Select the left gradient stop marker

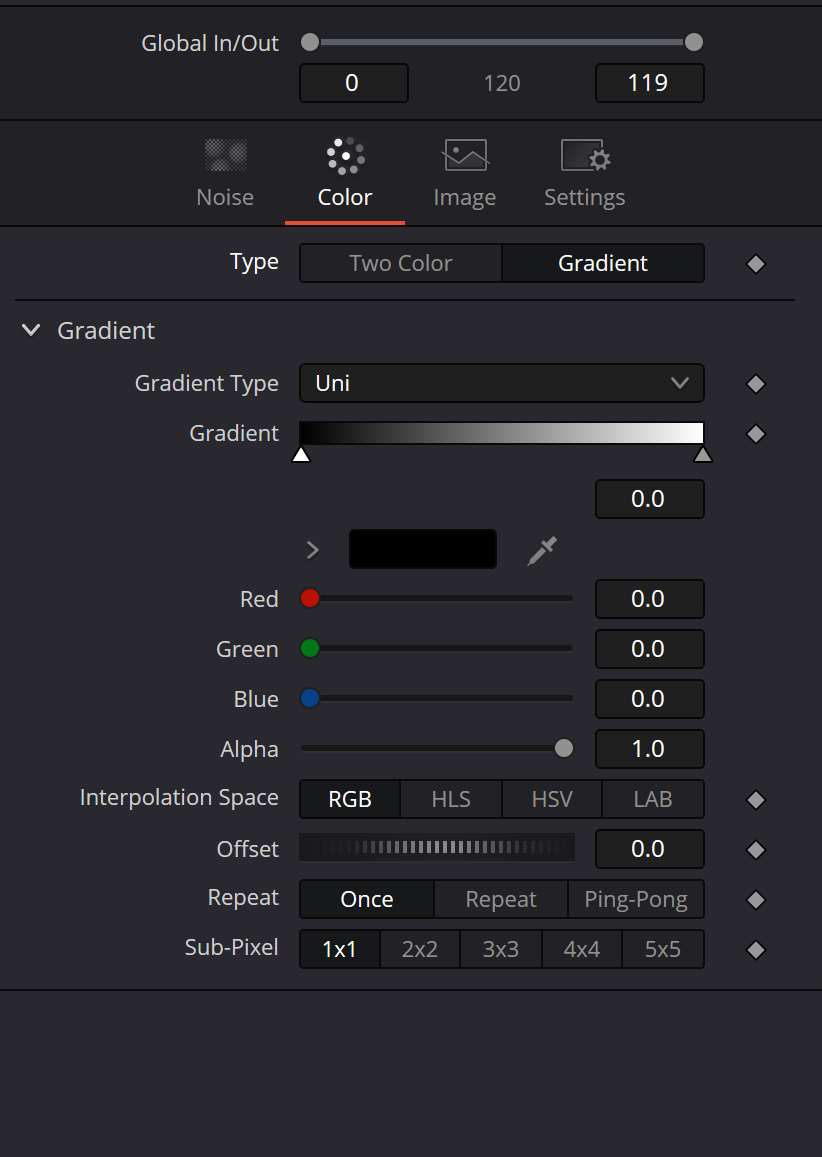click(x=301, y=454)
